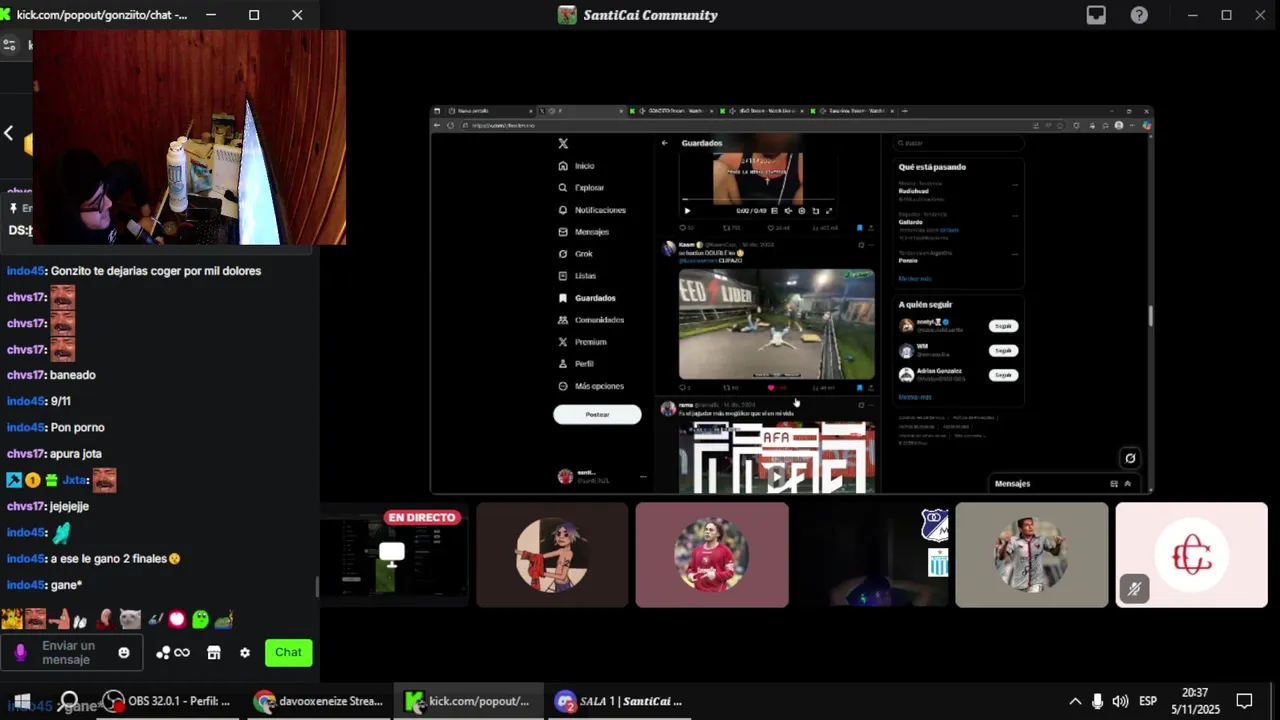The height and width of the screenshot is (720, 1280).
Task: Click indo45 in the '9/11' message
Action: (x=26, y=401)
